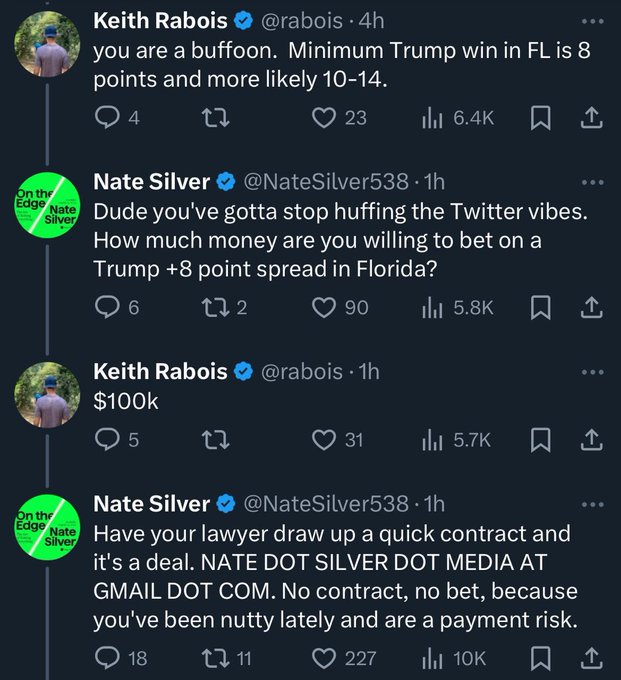This screenshot has height=680, width=621.
Task: Like the tweet with 23 likes
Action: 322,118
